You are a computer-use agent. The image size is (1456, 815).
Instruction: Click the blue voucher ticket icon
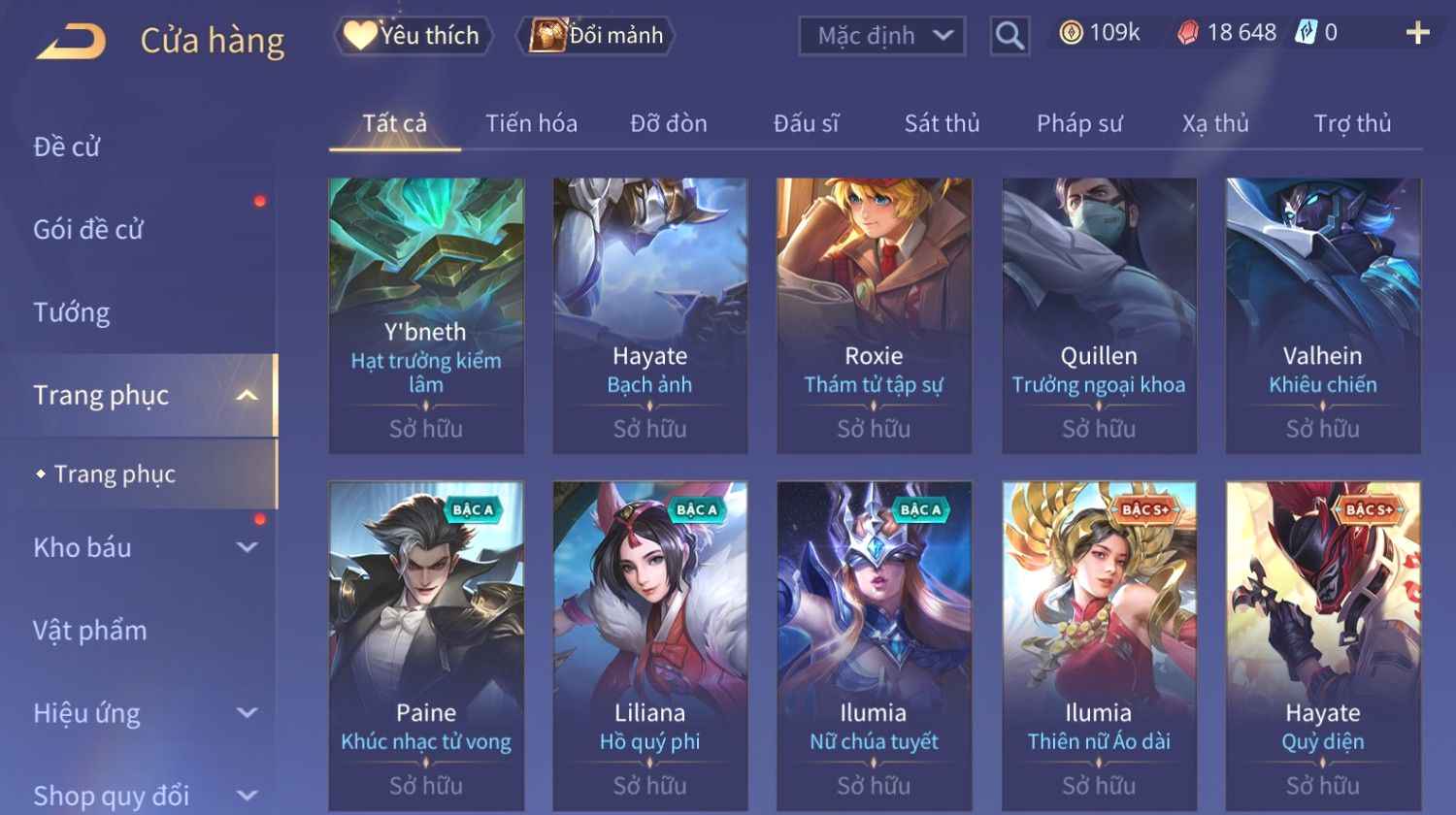point(1307,33)
